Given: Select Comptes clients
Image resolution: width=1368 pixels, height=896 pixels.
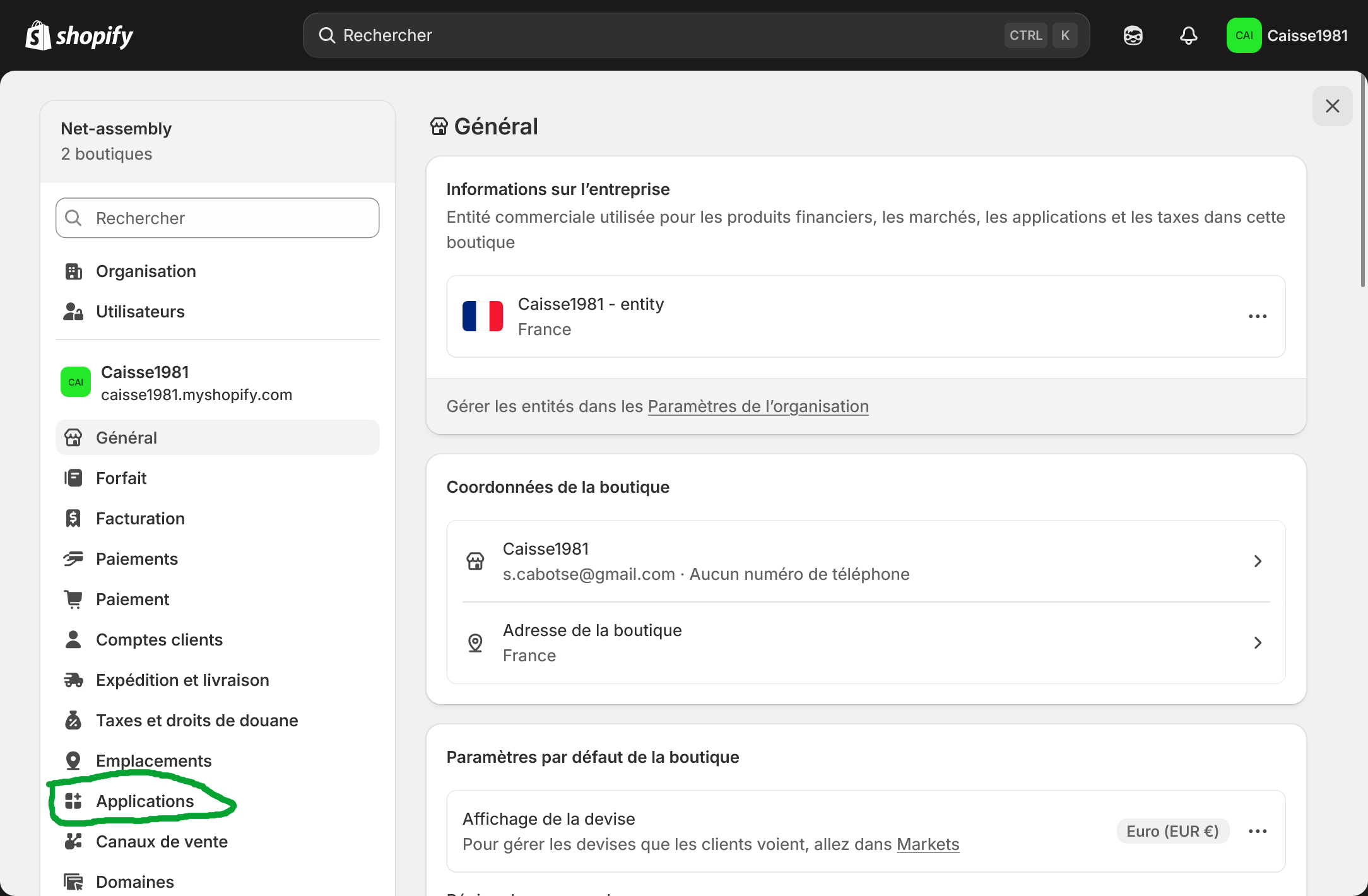Looking at the screenshot, I should click(218, 640).
